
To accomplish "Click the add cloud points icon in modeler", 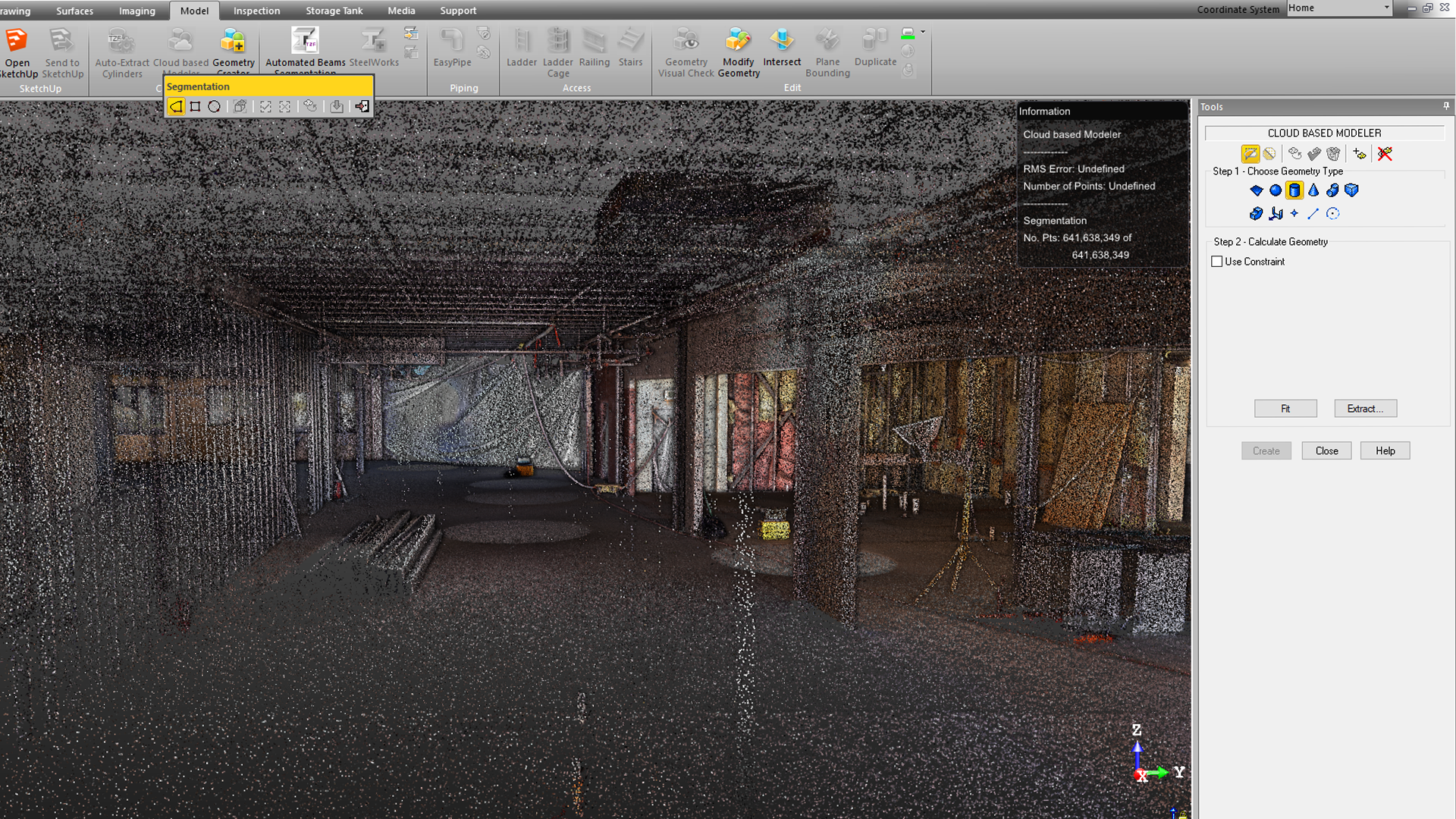I will [1360, 154].
